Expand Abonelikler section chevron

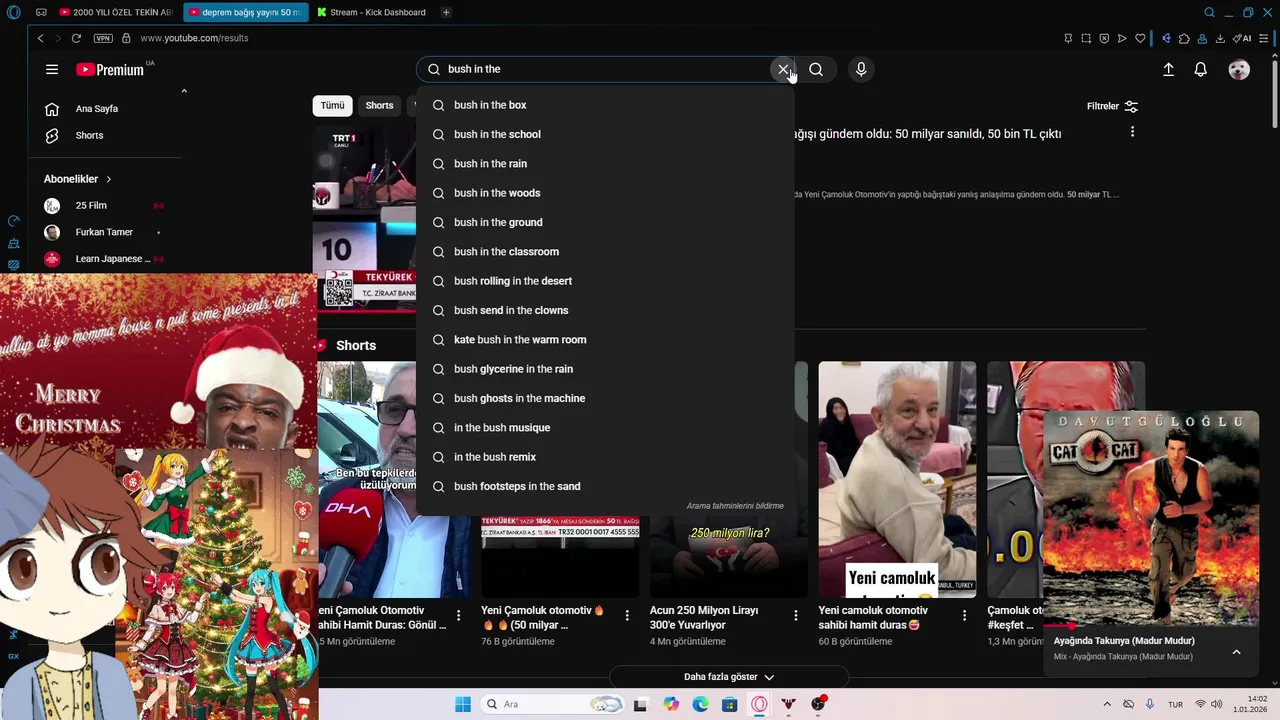[x=108, y=179]
